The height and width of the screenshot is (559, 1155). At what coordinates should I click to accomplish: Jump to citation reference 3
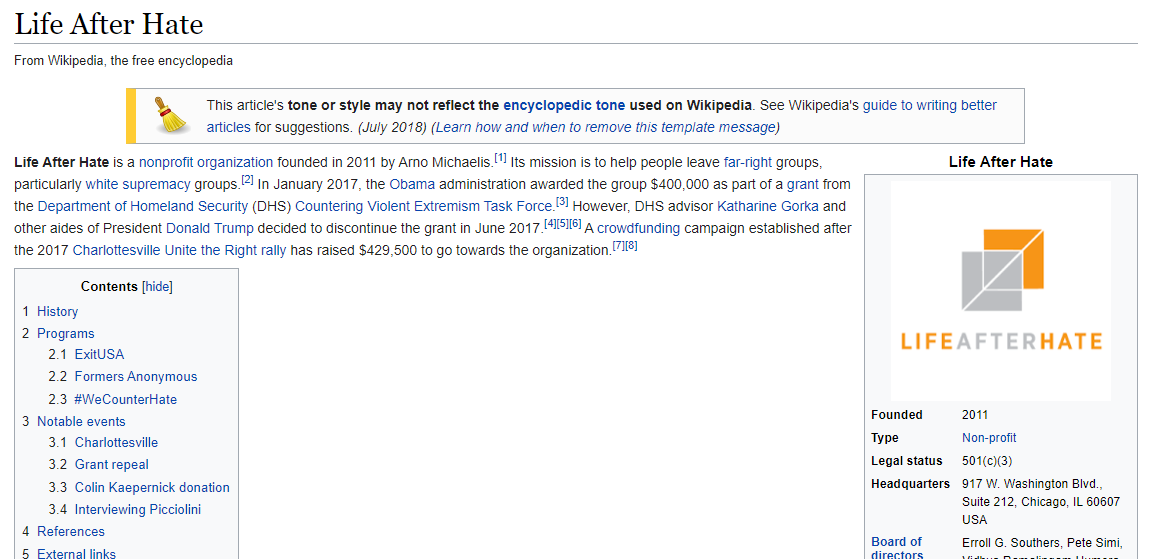[562, 201]
